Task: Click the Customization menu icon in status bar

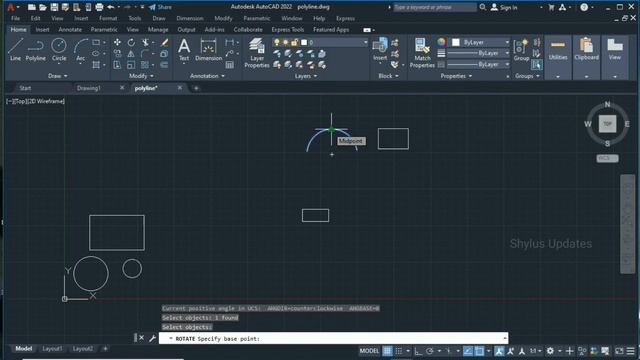Action: pyautogui.click(x=631, y=351)
